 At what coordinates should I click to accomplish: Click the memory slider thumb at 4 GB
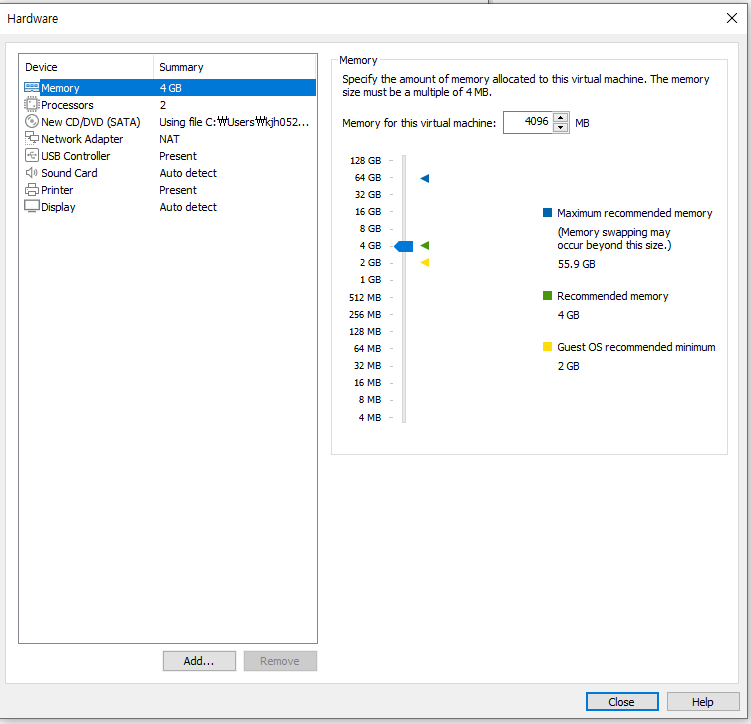(x=403, y=246)
